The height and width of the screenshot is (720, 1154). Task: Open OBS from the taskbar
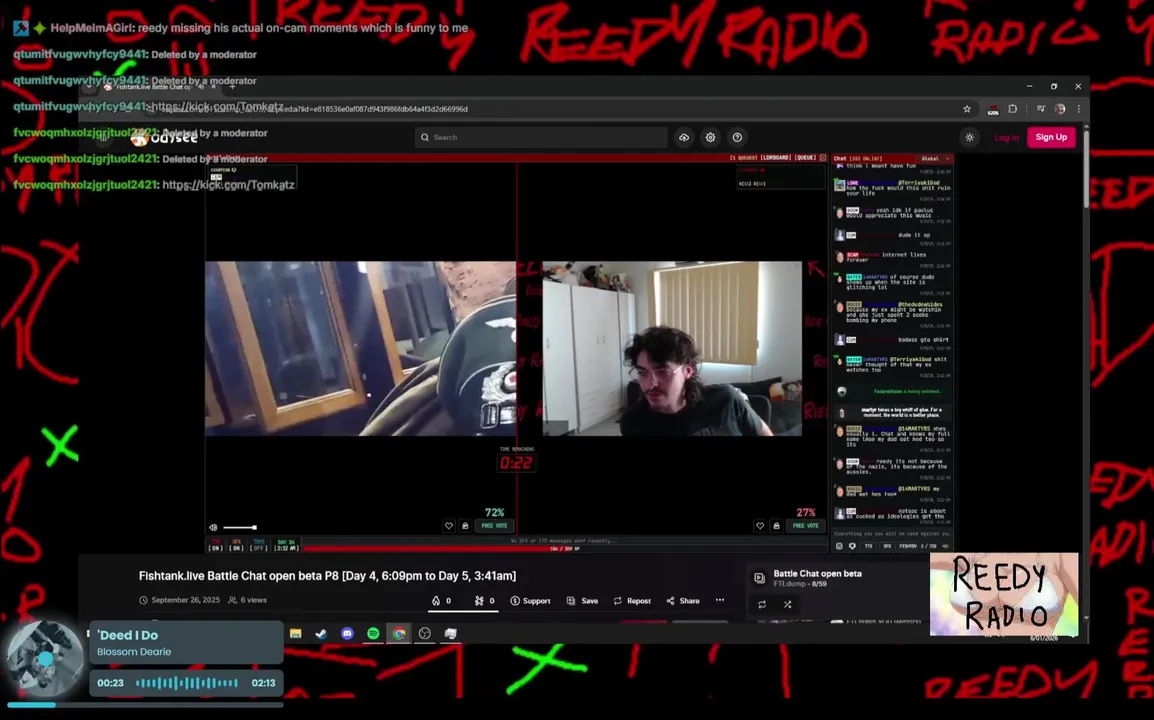click(x=425, y=633)
